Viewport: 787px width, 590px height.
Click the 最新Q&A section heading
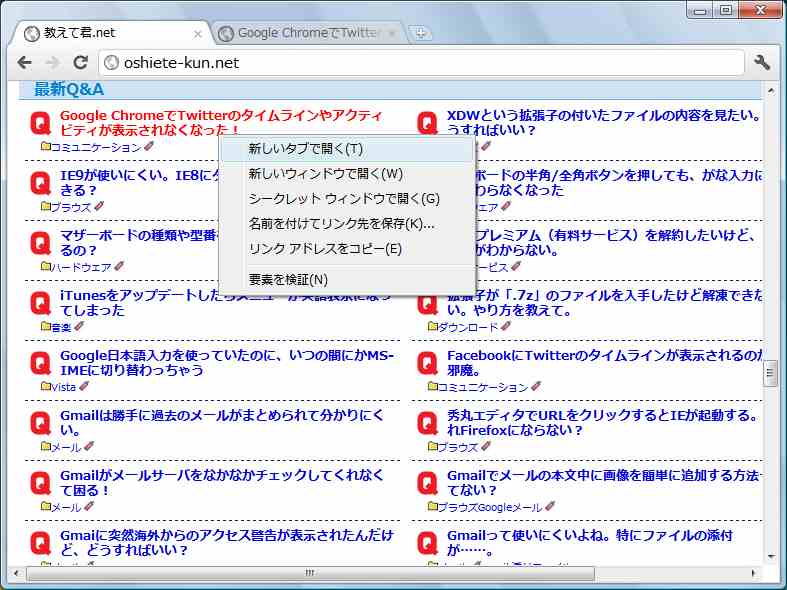tap(69, 89)
